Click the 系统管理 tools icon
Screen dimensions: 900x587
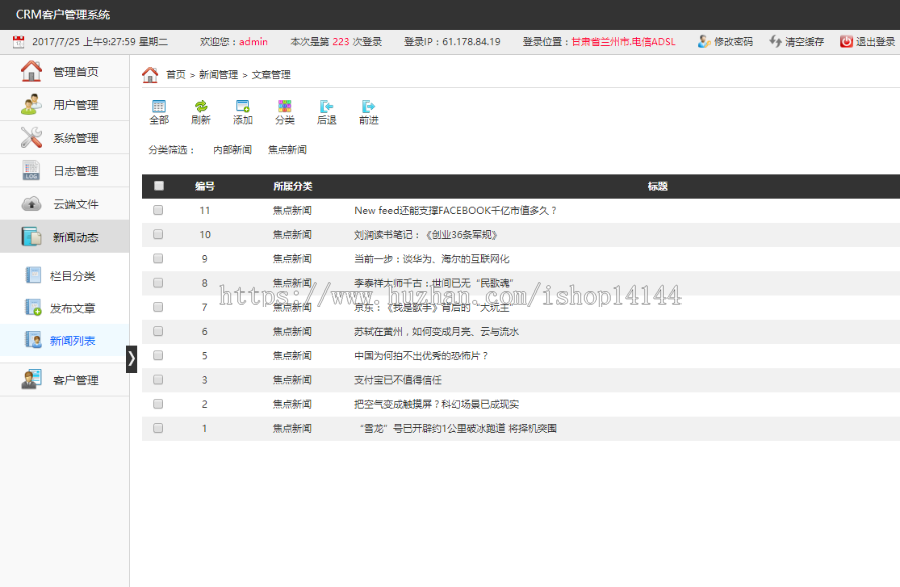[31, 138]
